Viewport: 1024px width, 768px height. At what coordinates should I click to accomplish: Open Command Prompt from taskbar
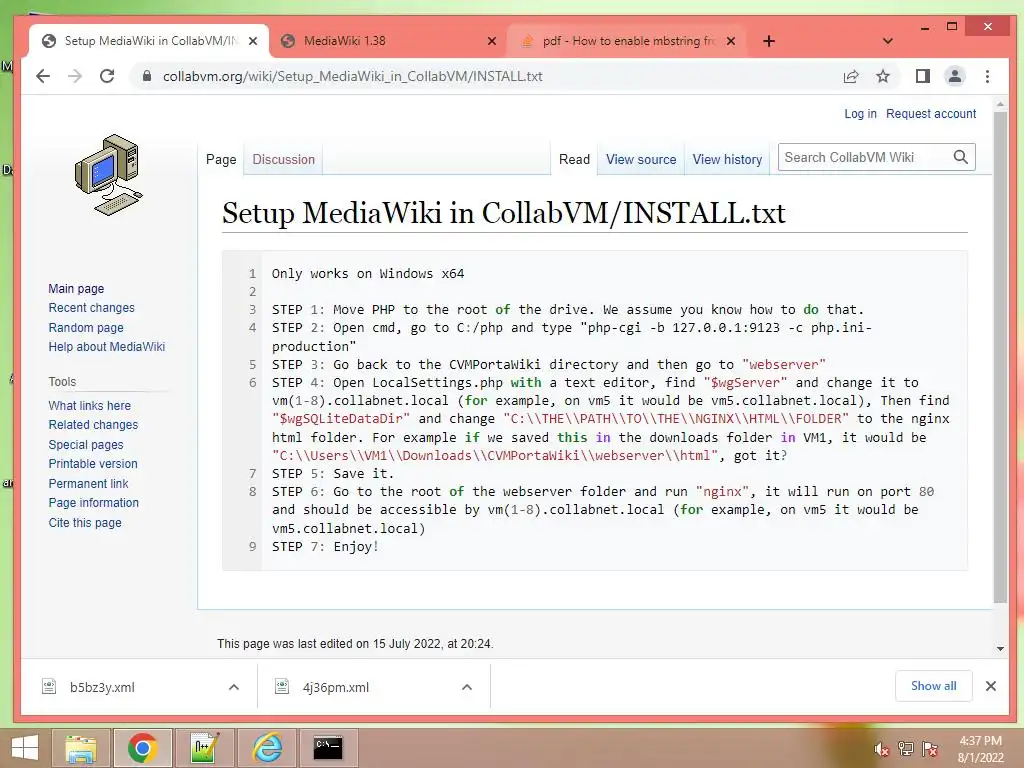point(328,748)
